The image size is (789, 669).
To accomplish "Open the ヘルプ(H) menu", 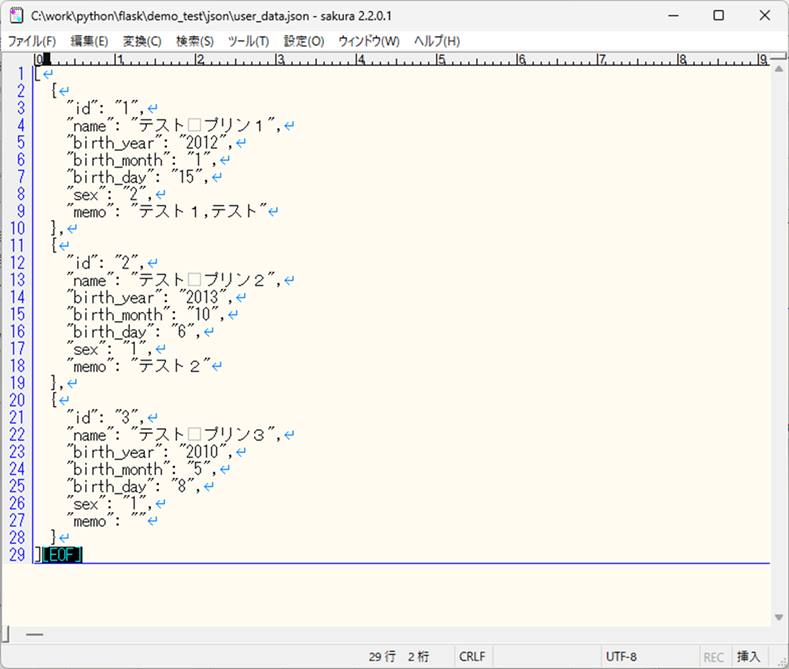I will click(437, 41).
